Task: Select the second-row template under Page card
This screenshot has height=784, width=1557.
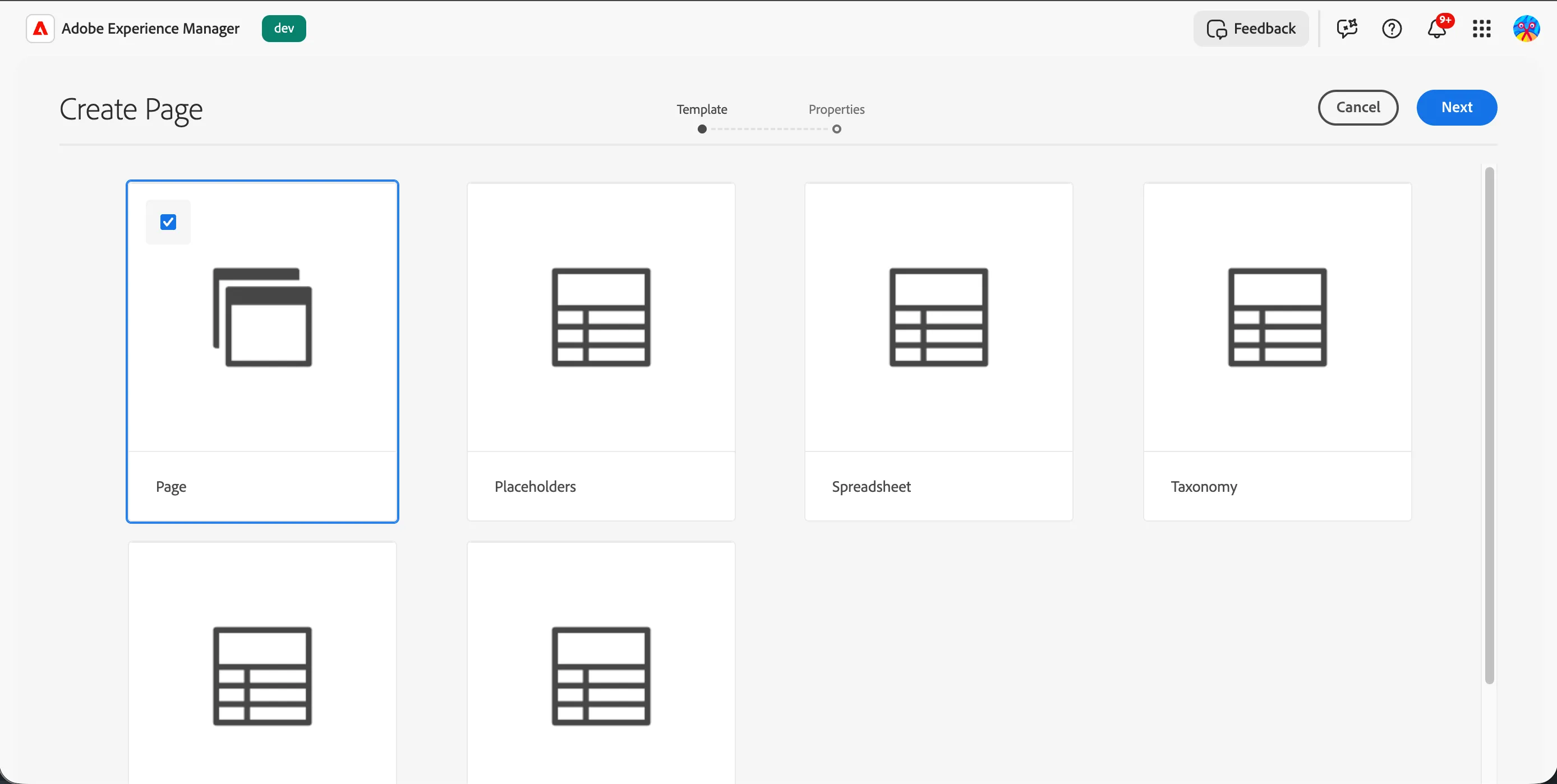Action: [262, 662]
